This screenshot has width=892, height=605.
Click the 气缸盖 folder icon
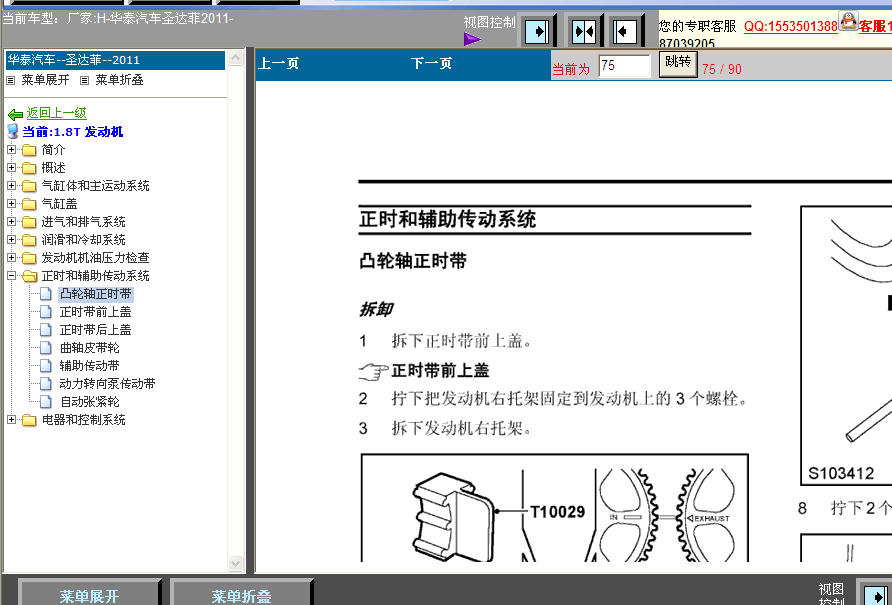[29, 204]
